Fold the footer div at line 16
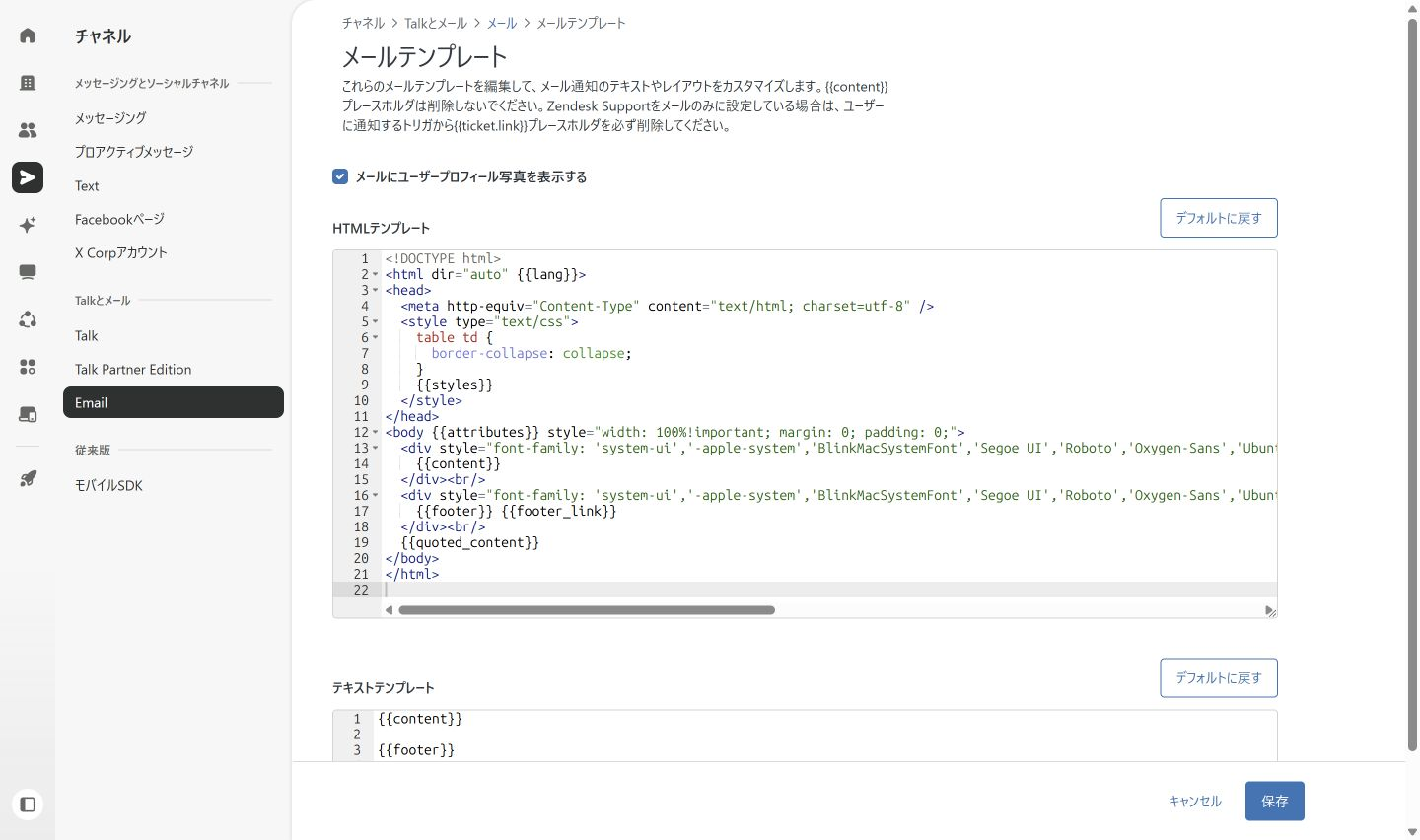 pos(376,495)
